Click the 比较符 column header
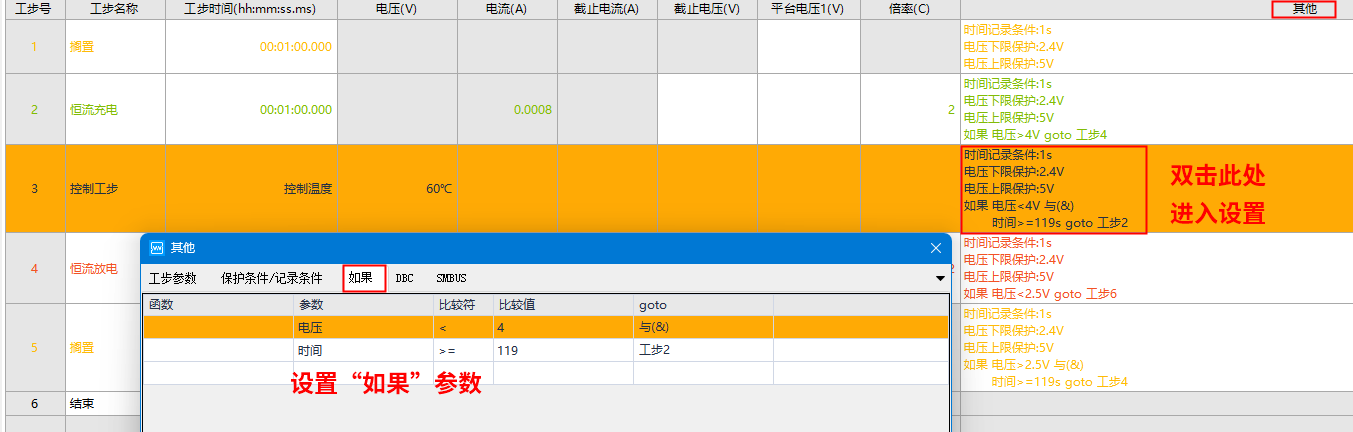This screenshot has height=432, width=1353. (x=463, y=304)
